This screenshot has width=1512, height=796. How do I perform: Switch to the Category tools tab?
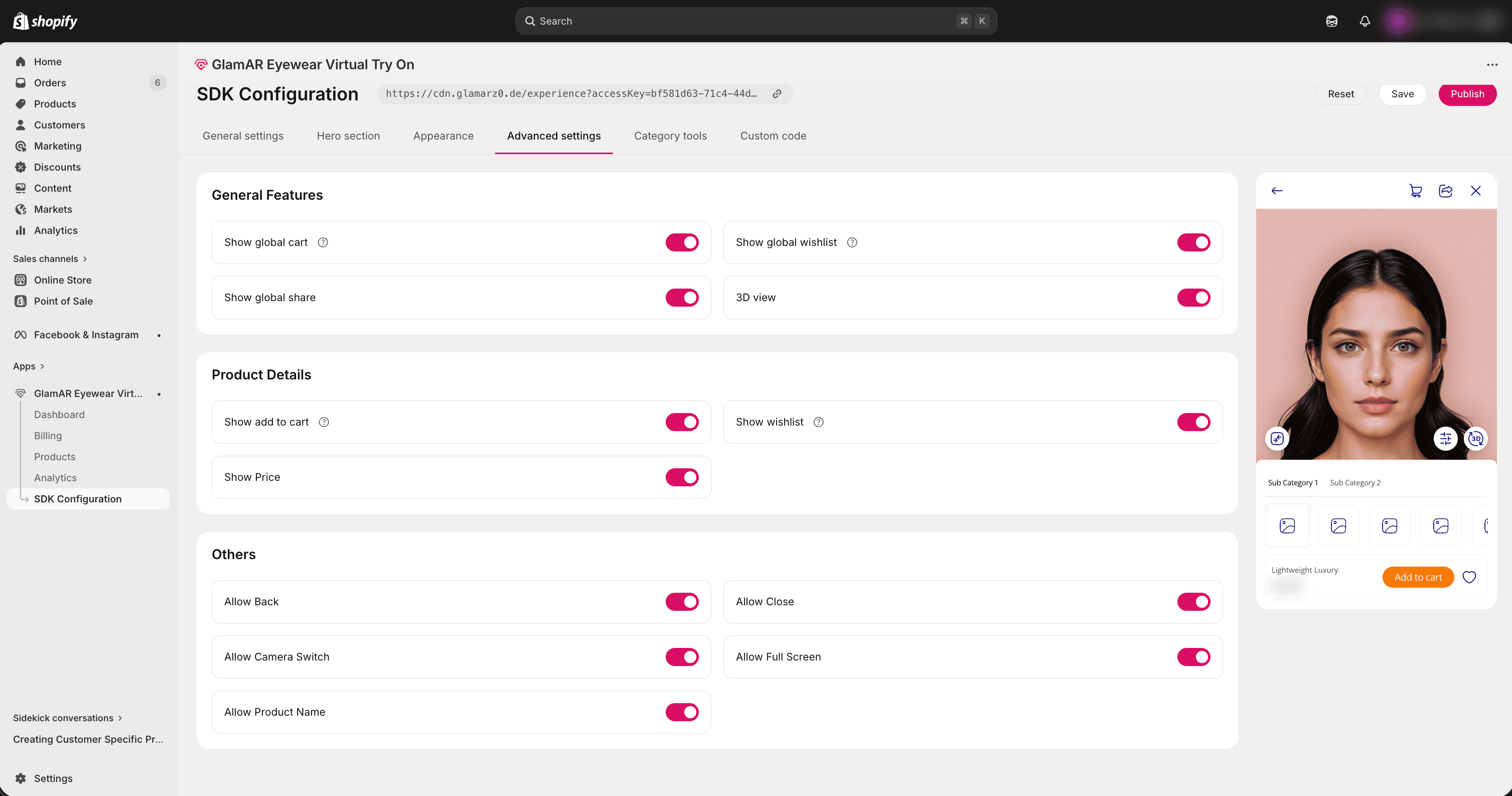point(670,136)
